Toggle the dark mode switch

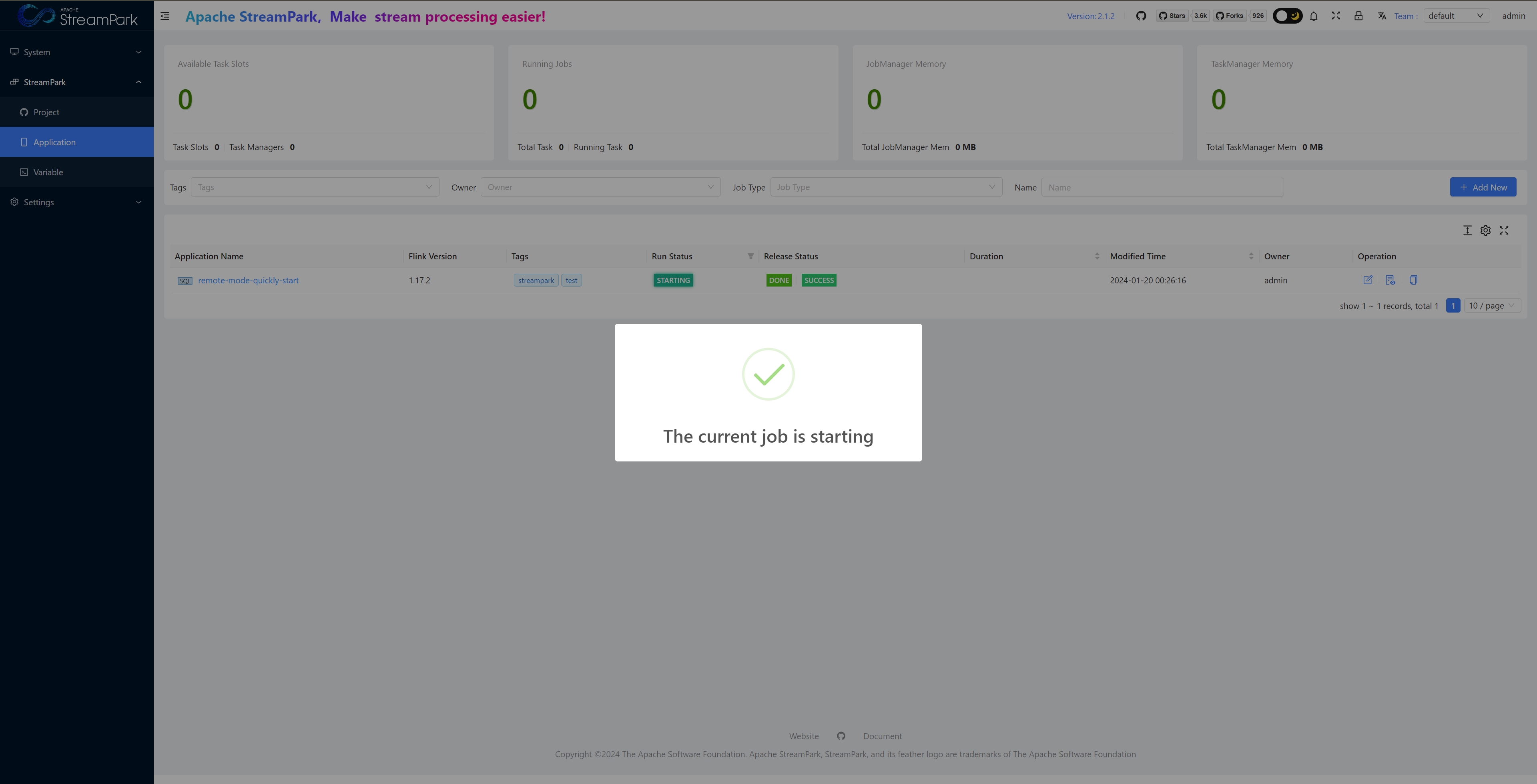pos(1287,16)
